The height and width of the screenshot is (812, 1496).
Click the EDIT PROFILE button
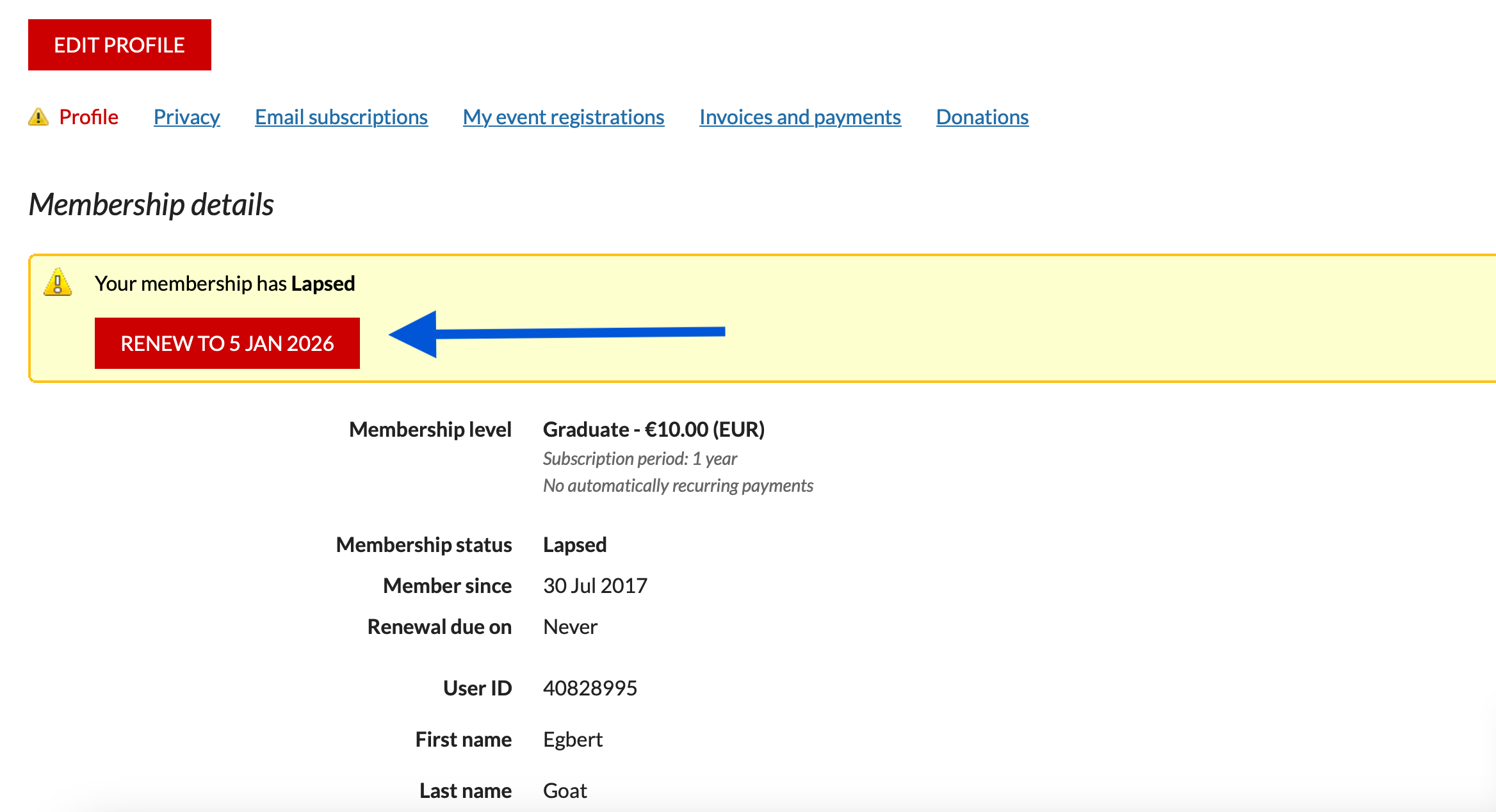point(120,45)
